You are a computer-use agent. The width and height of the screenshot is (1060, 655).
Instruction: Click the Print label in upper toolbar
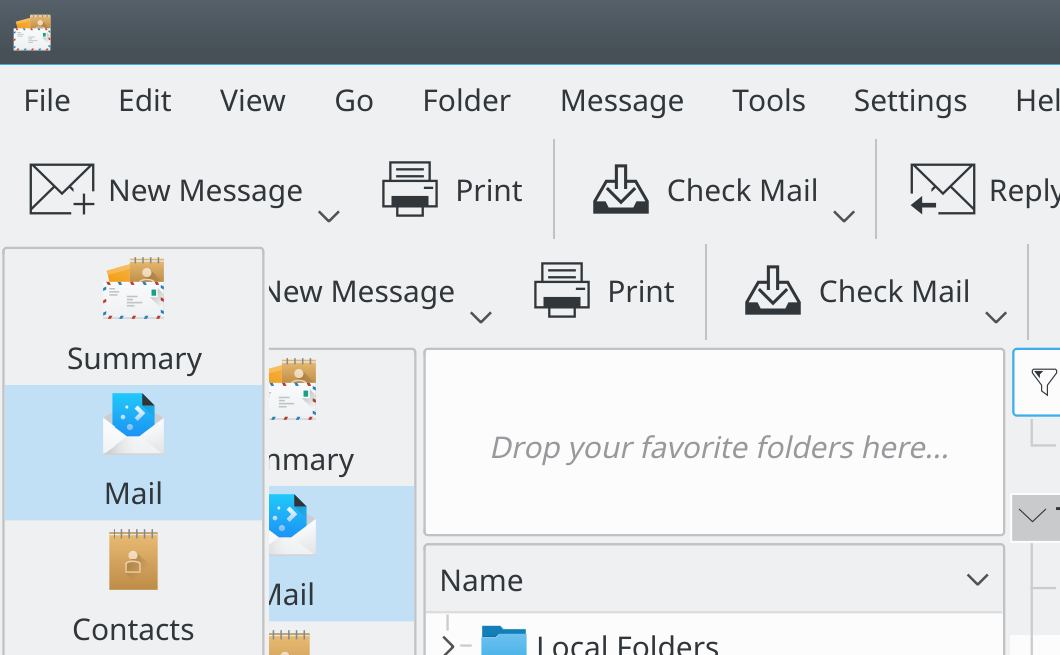pyautogui.click(x=489, y=191)
